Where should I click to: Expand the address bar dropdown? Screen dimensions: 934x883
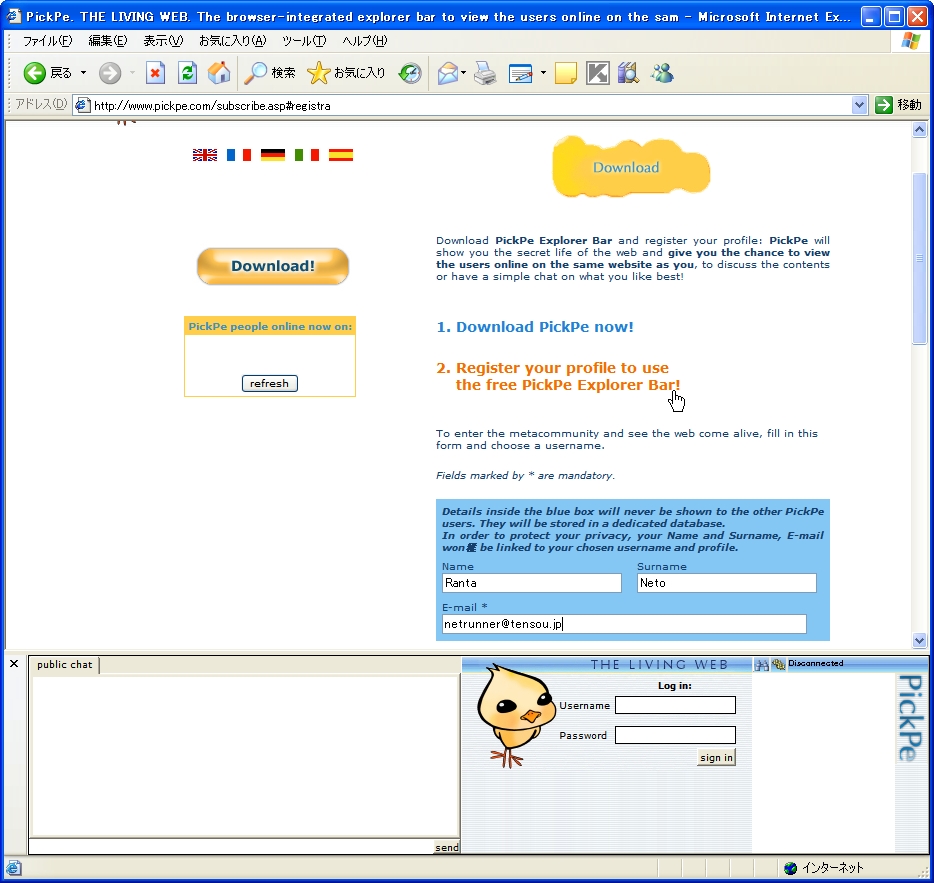point(859,105)
